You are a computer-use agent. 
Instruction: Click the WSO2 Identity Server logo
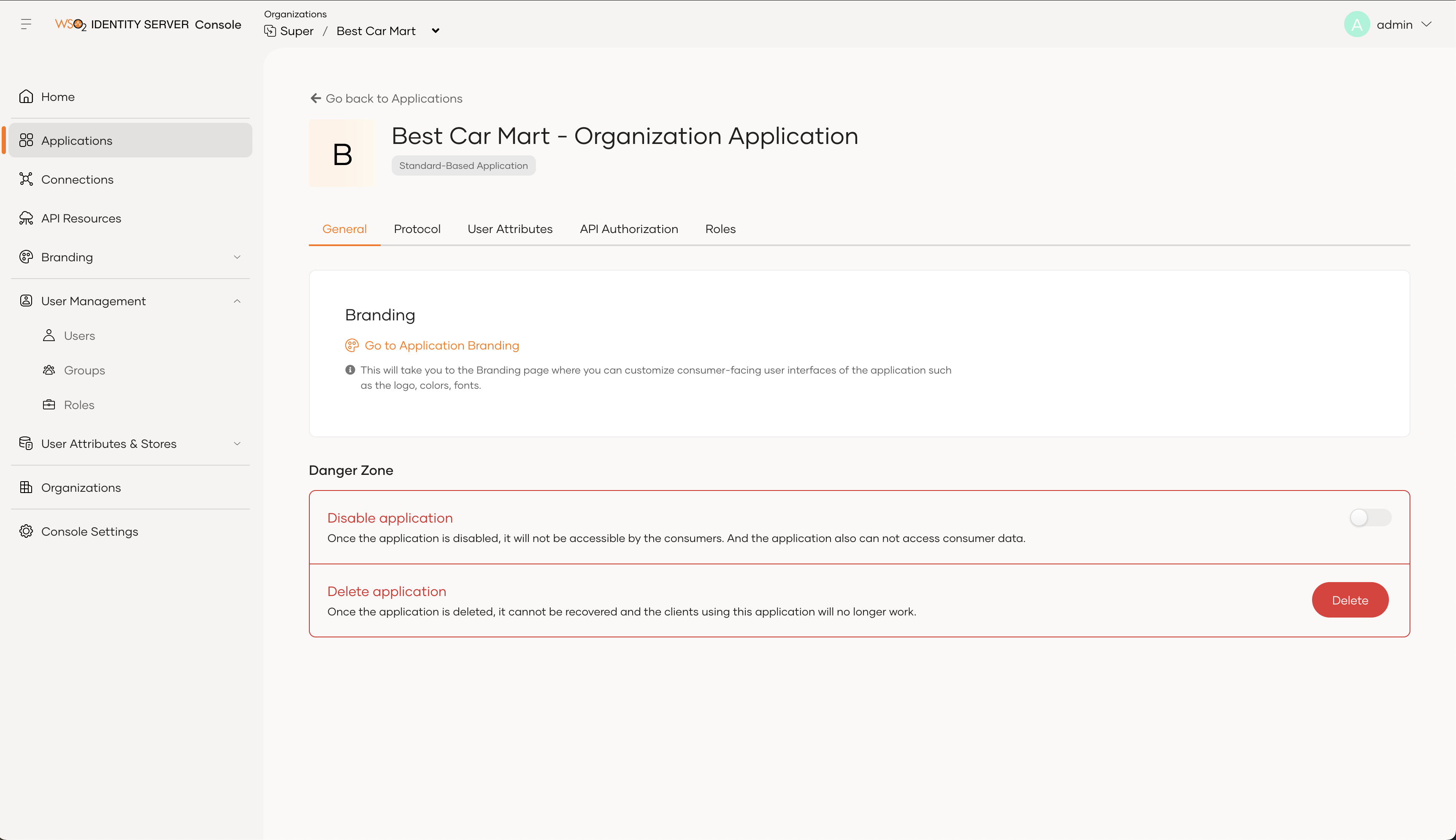click(x=122, y=24)
